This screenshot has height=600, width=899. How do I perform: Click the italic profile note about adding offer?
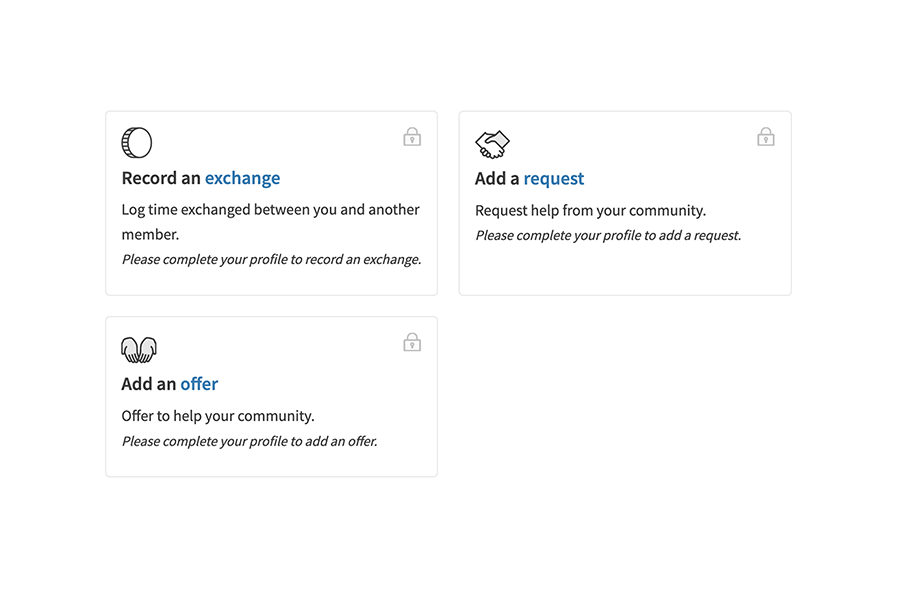pos(249,441)
